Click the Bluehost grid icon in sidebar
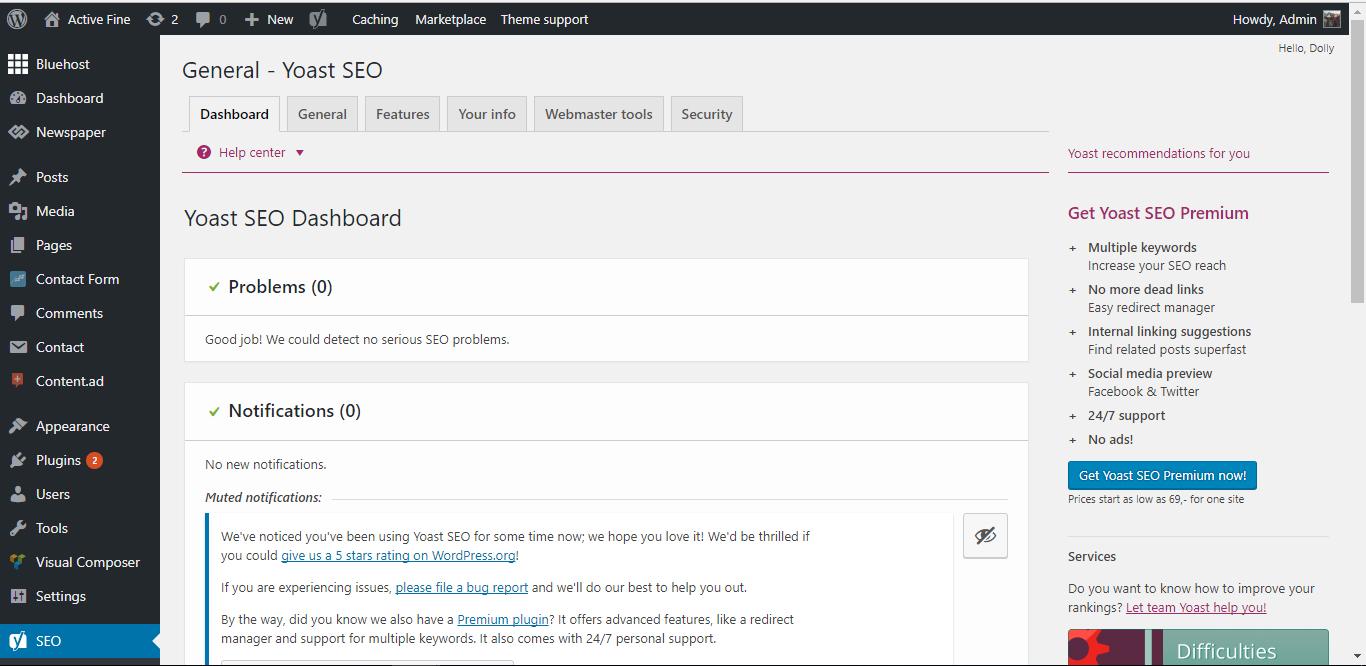The width and height of the screenshot is (1366, 666). tap(17, 64)
